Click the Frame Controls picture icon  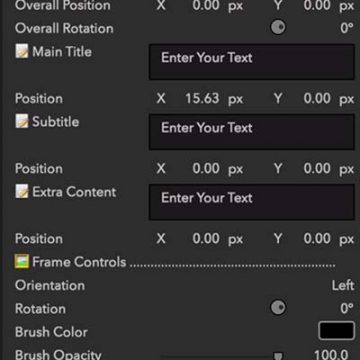pyautogui.click(x=22, y=262)
